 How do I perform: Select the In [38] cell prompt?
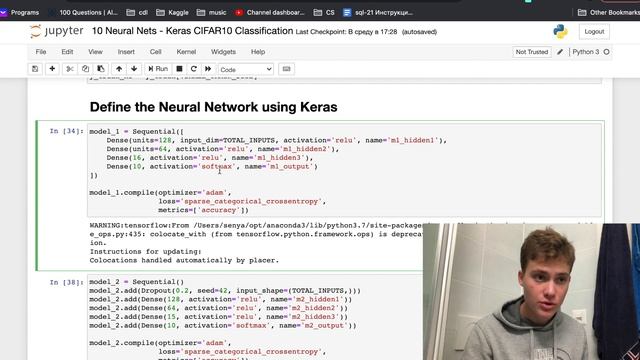[67, 282]
